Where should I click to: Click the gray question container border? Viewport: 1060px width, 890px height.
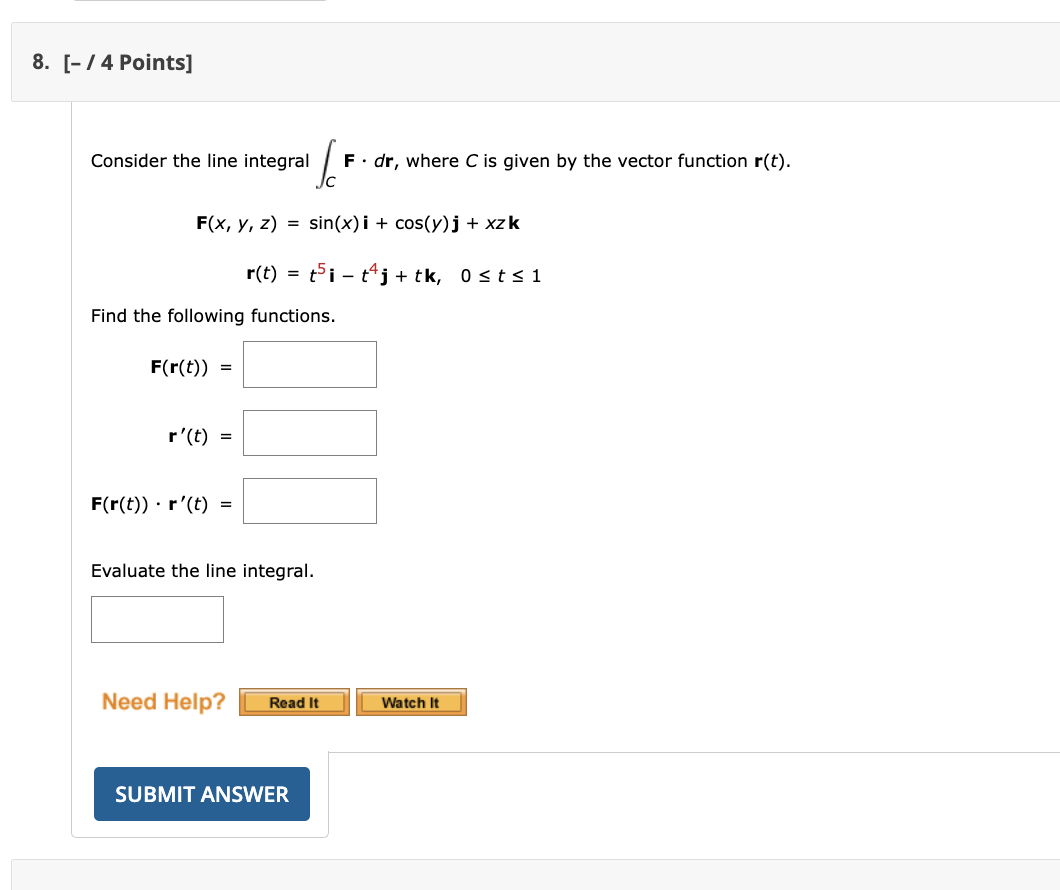(70, 450)
